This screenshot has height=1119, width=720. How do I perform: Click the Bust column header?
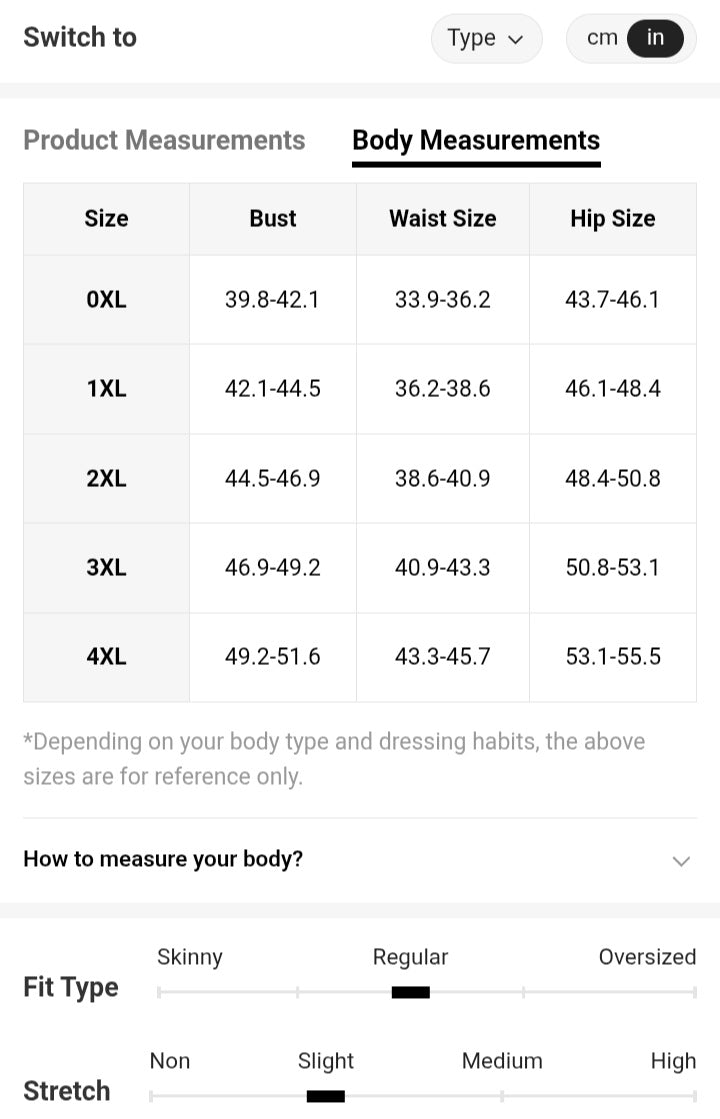(x=273, y=218)
